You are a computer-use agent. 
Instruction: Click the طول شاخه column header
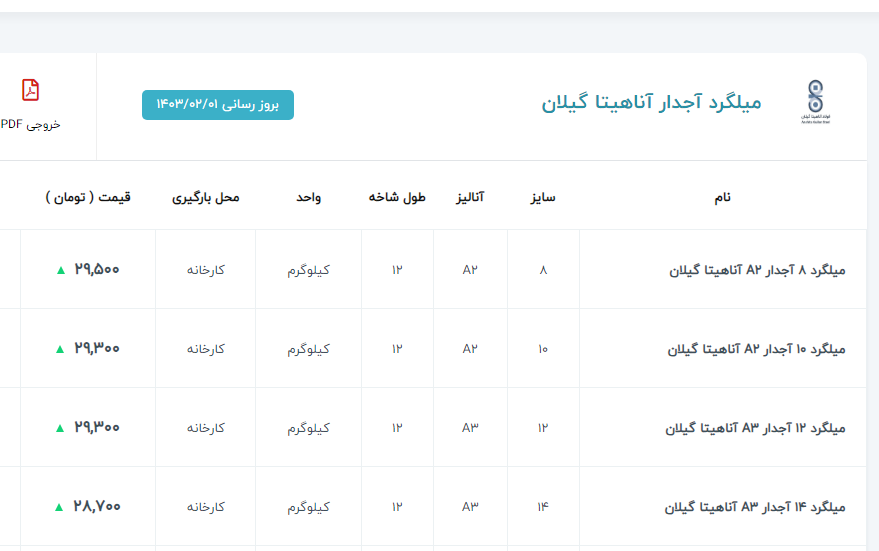(x=397, y=197)
